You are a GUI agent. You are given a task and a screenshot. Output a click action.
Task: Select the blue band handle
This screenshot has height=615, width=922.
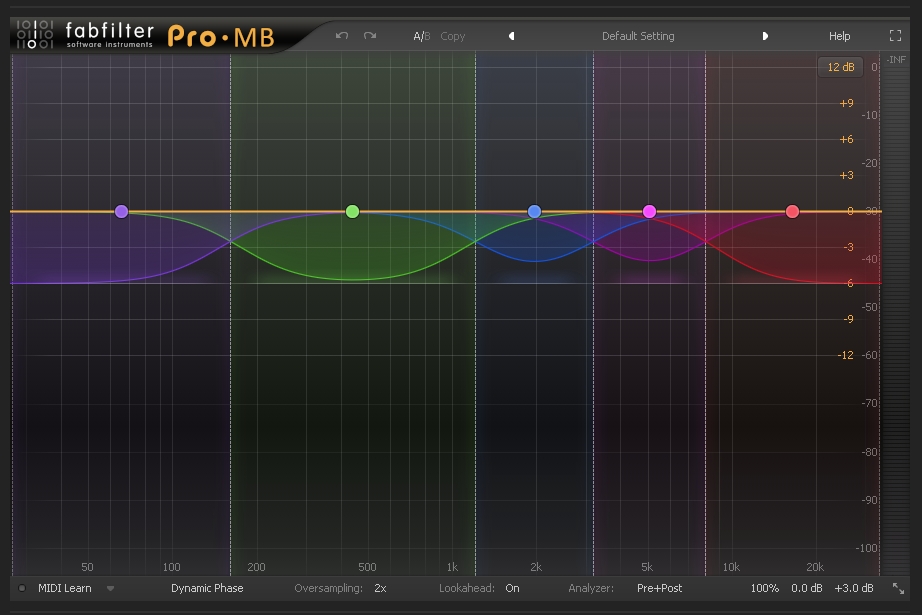(535, 212)
